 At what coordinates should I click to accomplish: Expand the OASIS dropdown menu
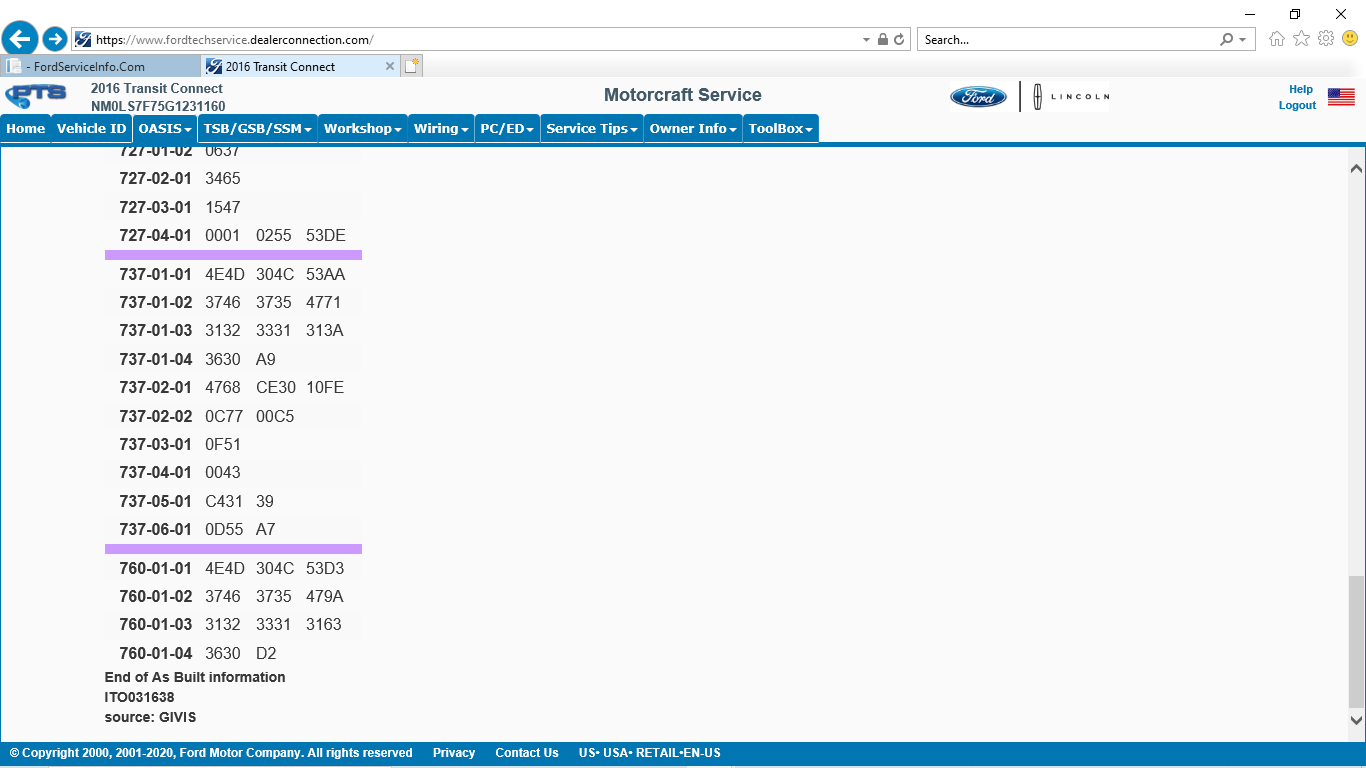(165, 129)
